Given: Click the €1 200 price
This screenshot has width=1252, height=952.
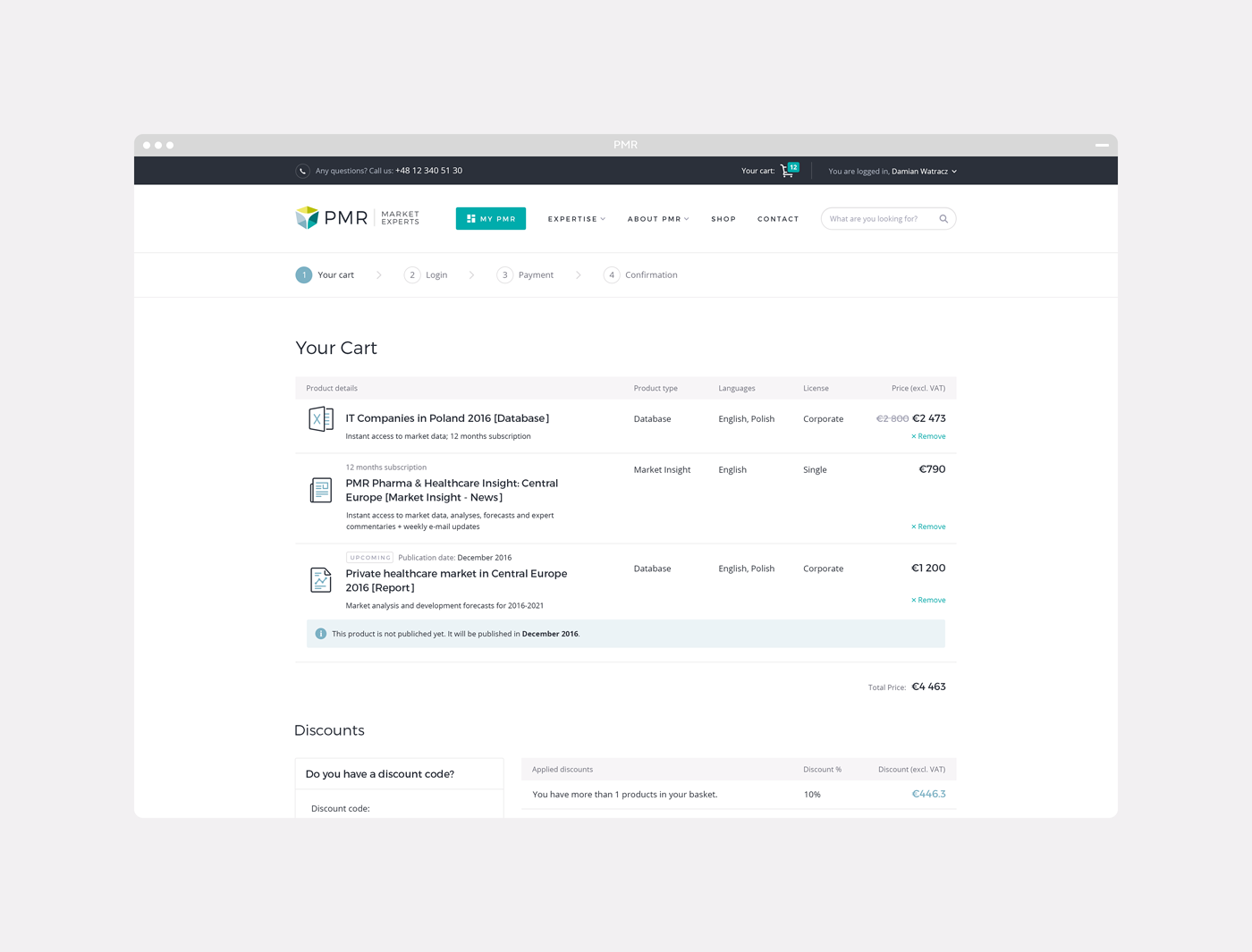Looking at the screenshot, I should pos(928,569).
